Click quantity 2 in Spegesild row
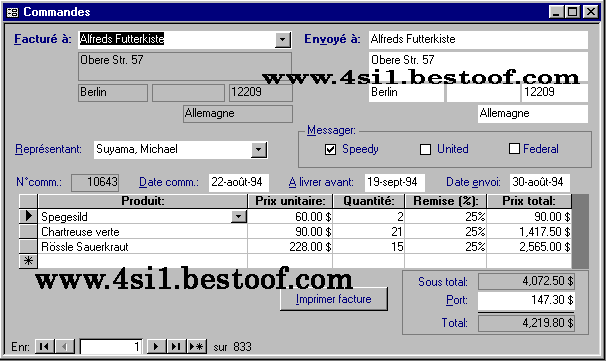This screenshot has width=606, height=361. click(368, 216)
